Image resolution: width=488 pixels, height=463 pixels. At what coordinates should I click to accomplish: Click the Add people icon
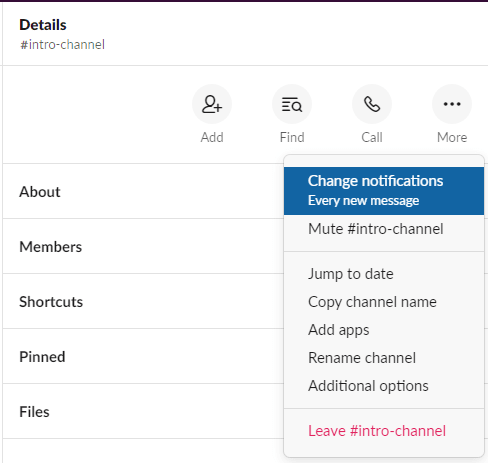point(212,104)
